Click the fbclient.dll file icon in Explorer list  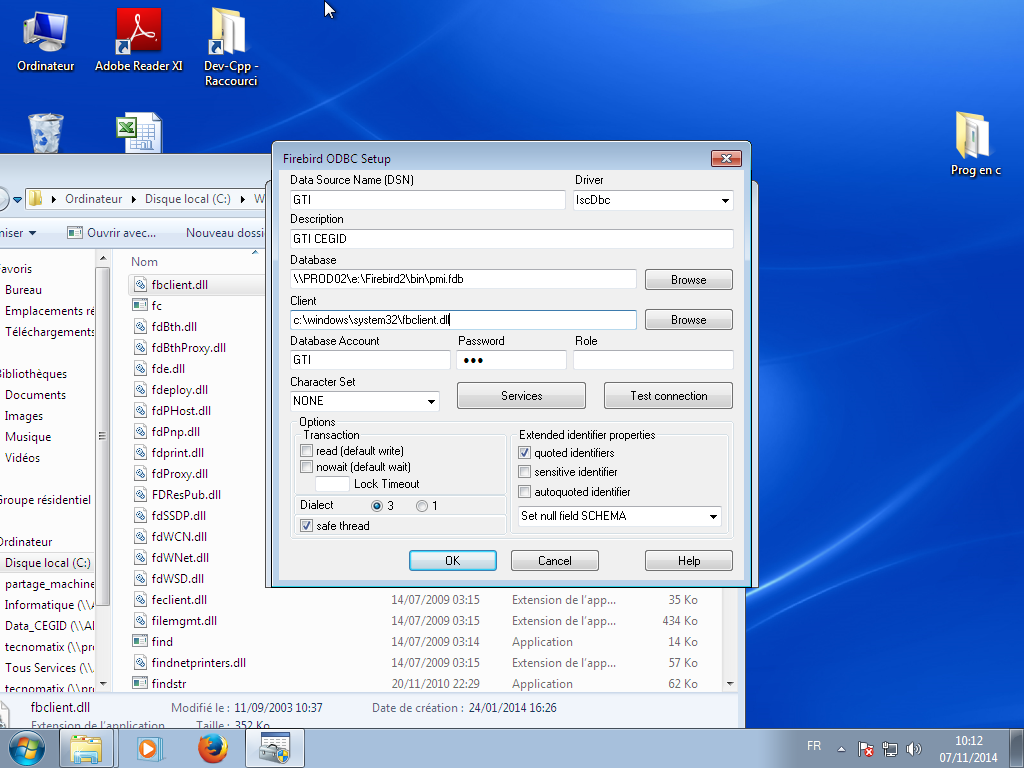click(x=140, y=285)
